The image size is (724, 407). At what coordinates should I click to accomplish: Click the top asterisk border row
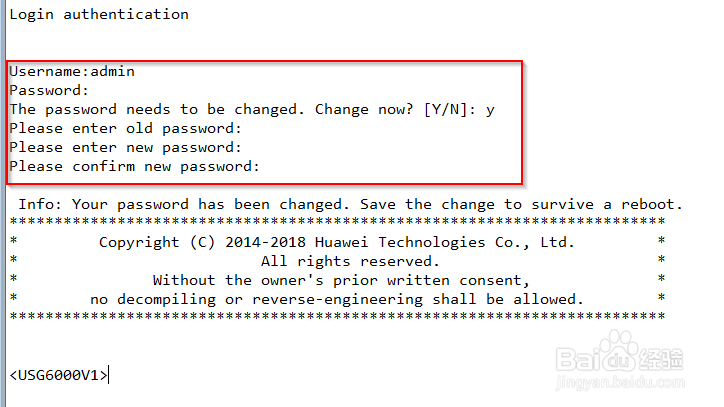(x=337, y=221)
